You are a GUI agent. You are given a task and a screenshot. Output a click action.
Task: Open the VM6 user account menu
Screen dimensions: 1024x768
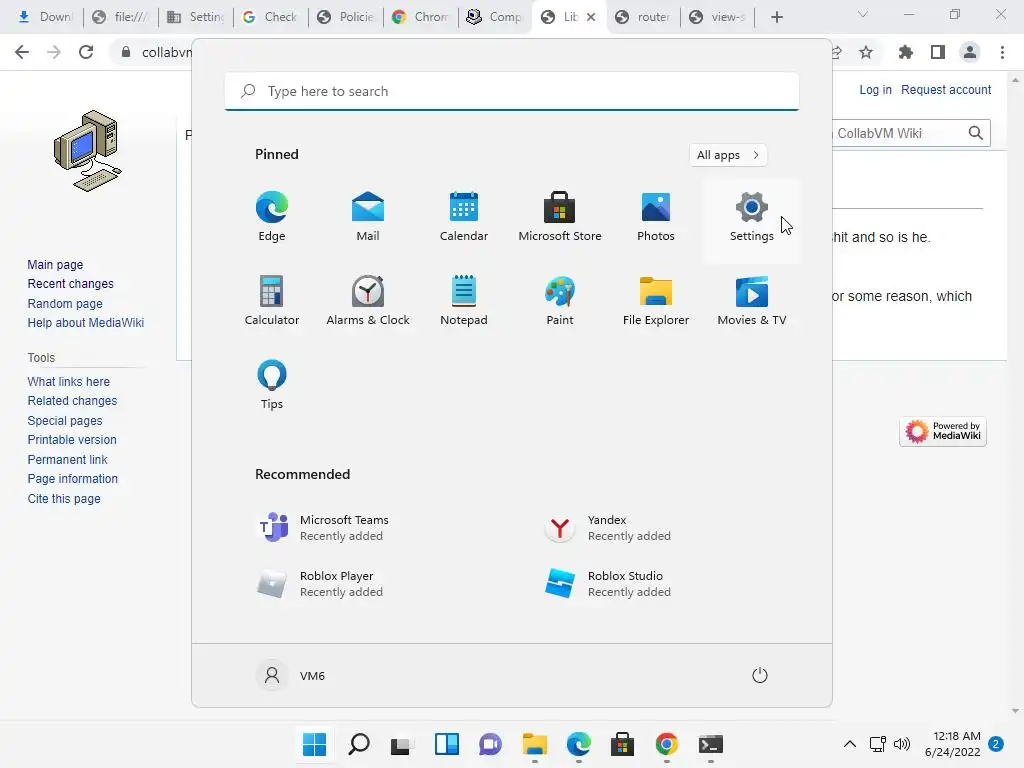[291, 675]
